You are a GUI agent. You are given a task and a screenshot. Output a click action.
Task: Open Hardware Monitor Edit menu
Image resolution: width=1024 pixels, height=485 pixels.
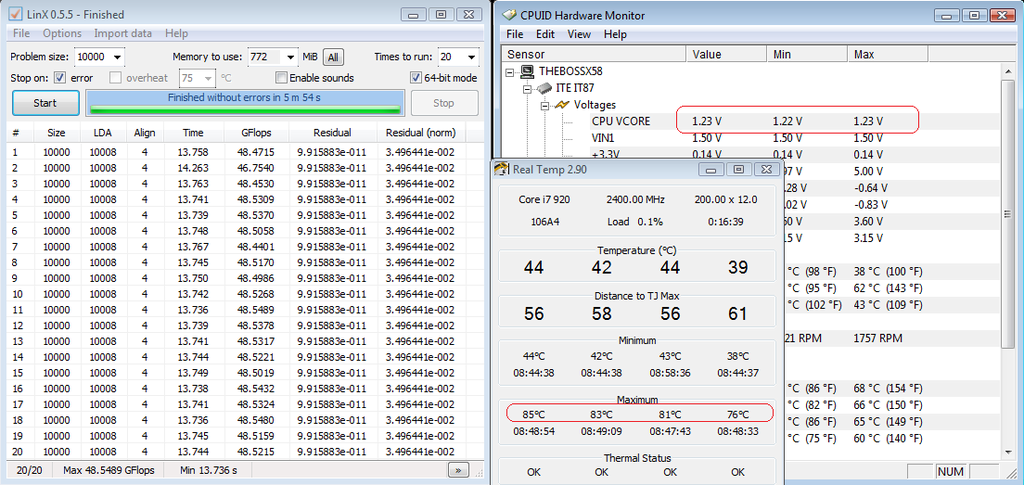point(545,34)
